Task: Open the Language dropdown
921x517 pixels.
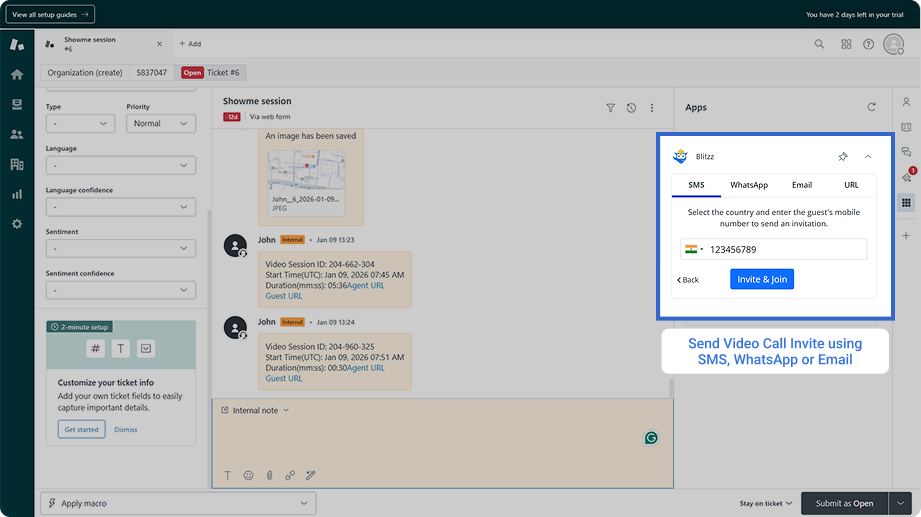Action: [121, 166]
